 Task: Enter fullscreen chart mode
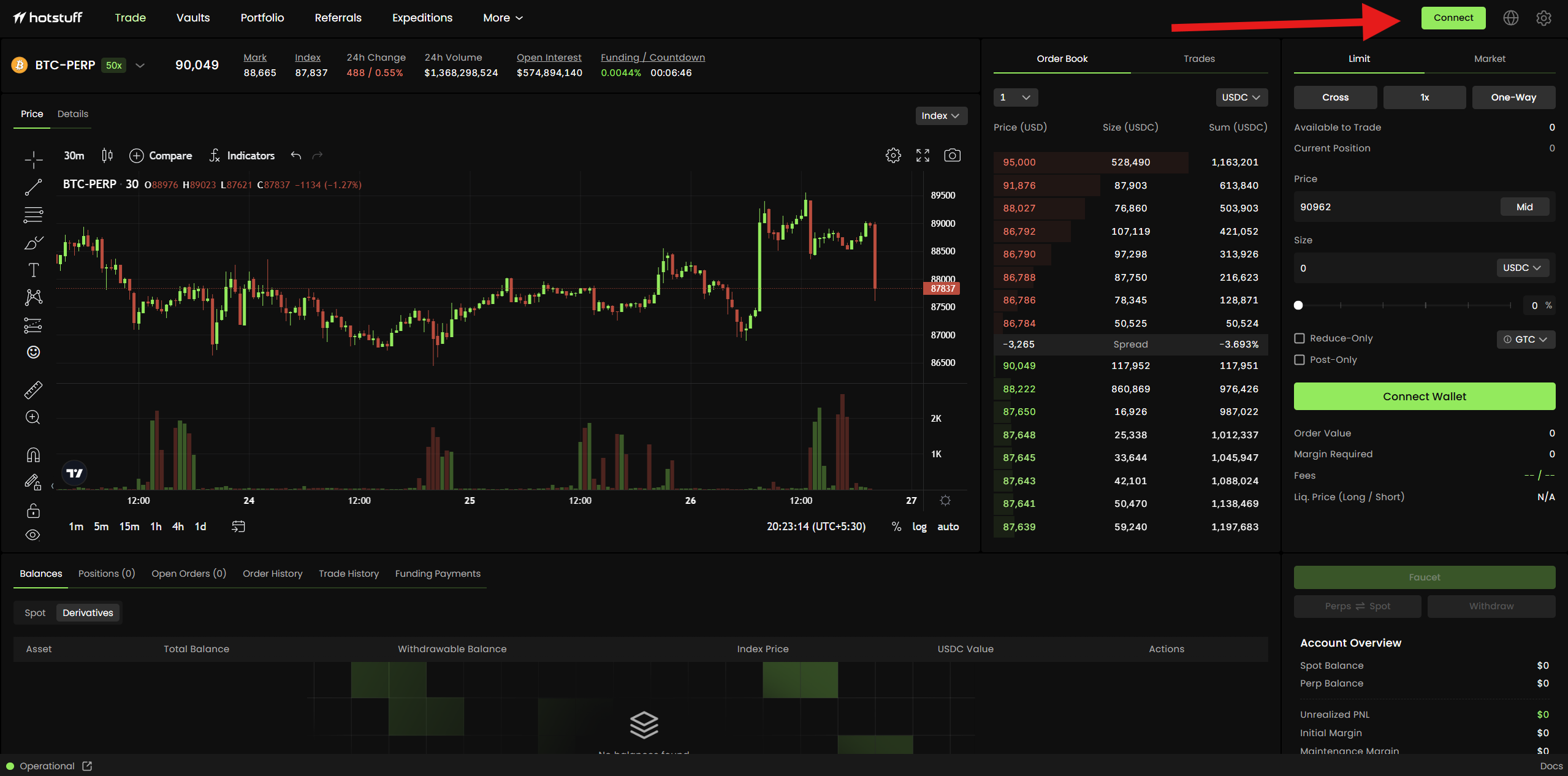click(923, 155)
